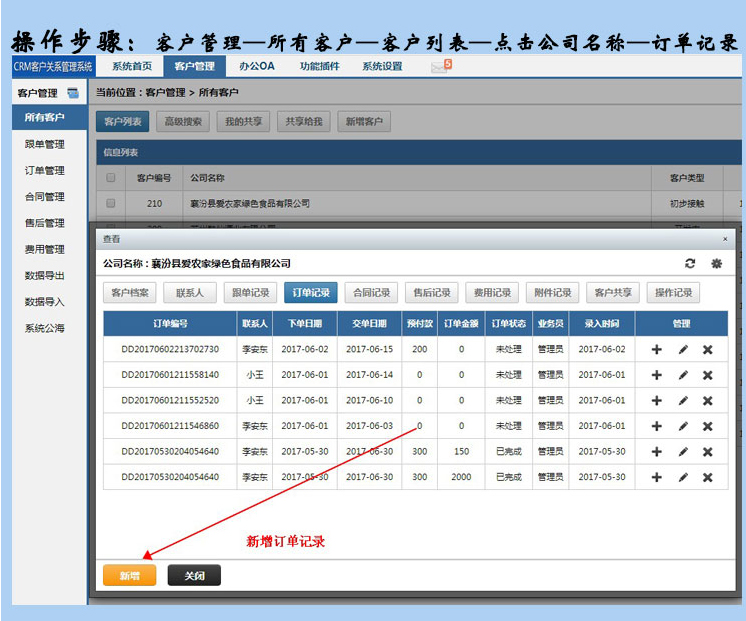The image size is (746, 621).
Task: Open 订单管理 in the left sidebar
Action: coord(45,171)
